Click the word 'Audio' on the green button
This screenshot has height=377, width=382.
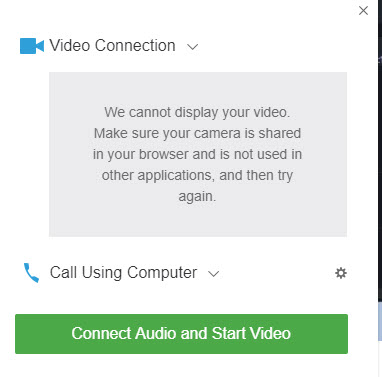(156, 333)
